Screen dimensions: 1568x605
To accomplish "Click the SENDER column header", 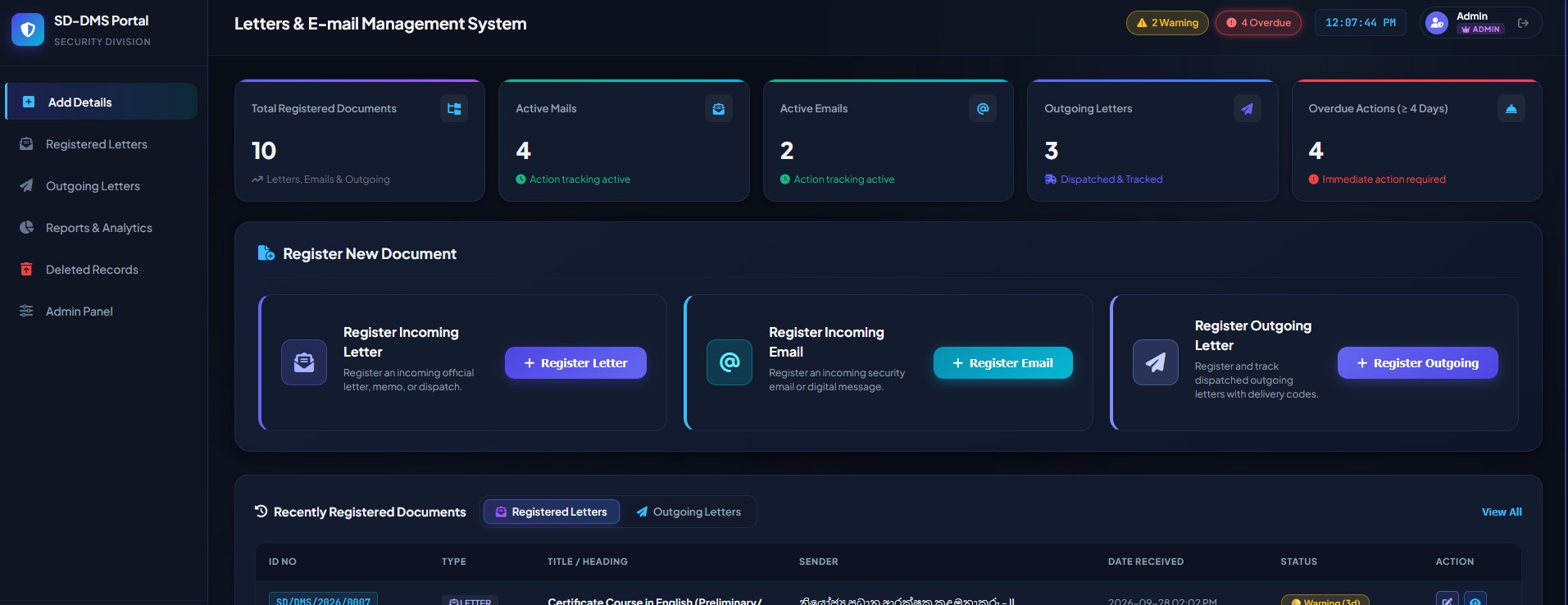I will coord(819,562).
